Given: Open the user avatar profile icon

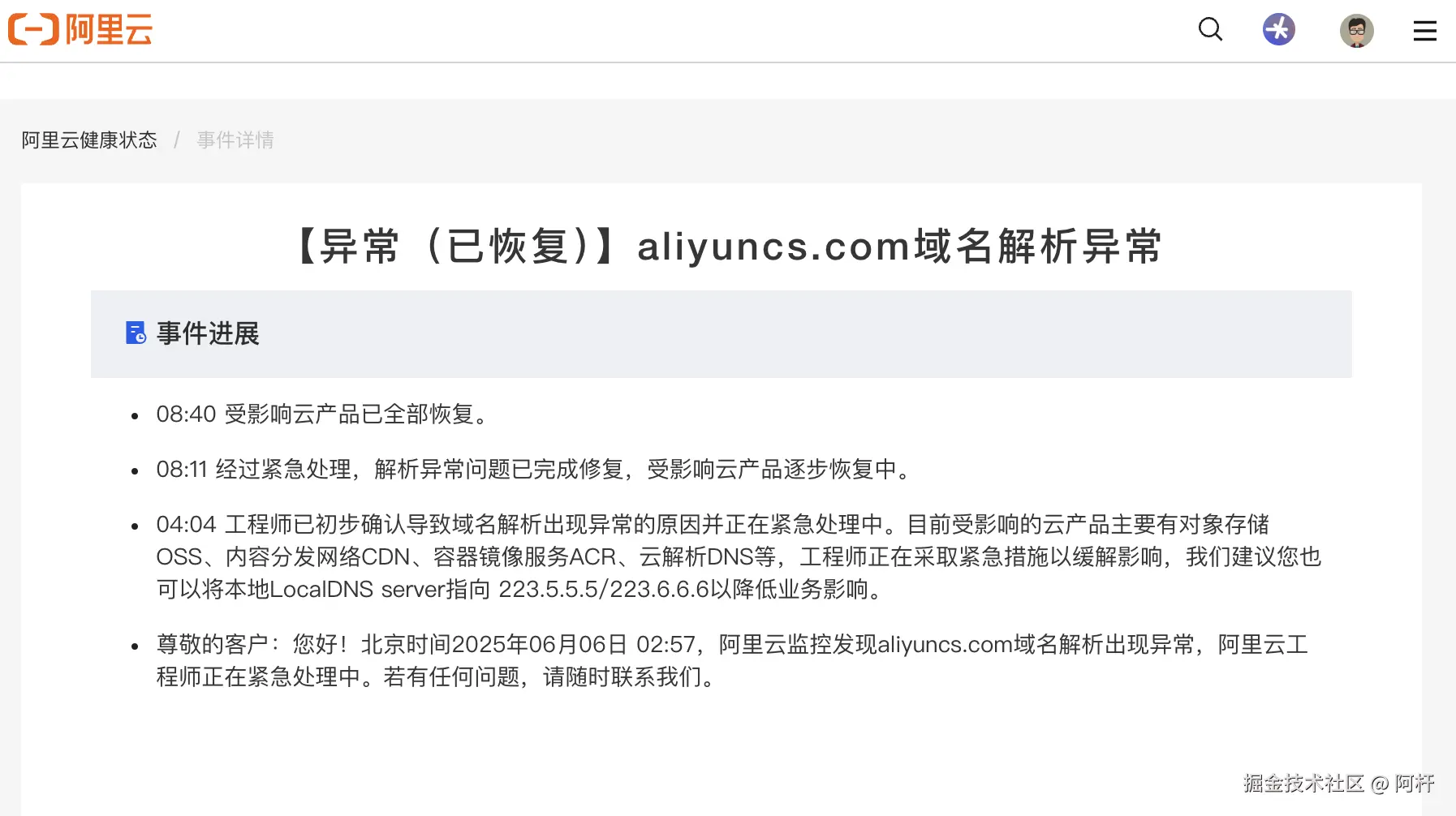Looking at the screenshot, I should click(x=1356, y=31).
